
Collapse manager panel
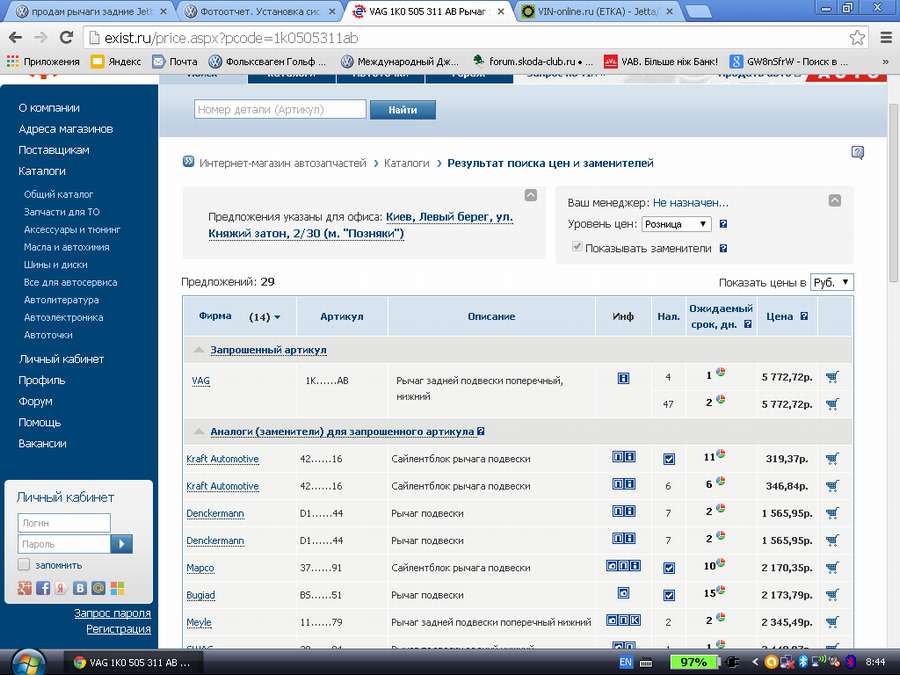pyautogui.click(x=835, y=200)
